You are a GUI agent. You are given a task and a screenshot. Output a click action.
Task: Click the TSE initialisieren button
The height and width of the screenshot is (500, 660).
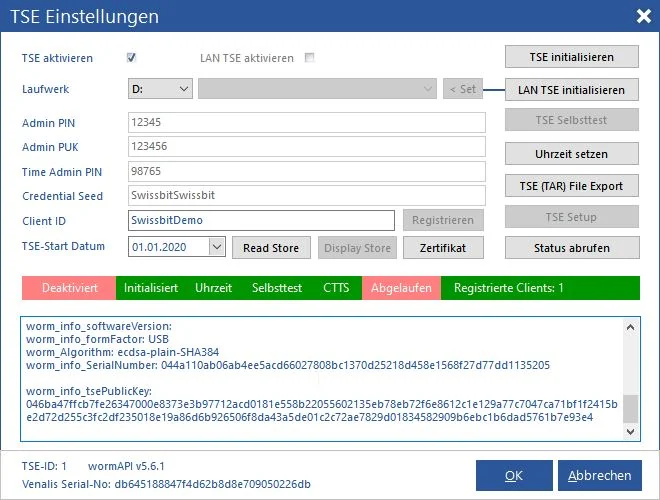[x=572, y=57]
